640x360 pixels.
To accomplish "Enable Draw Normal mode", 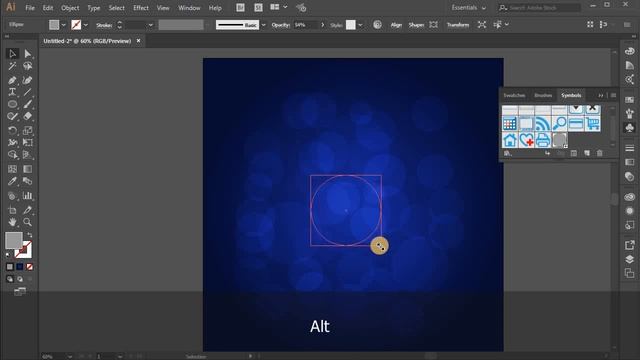I will tap(10, 279).
